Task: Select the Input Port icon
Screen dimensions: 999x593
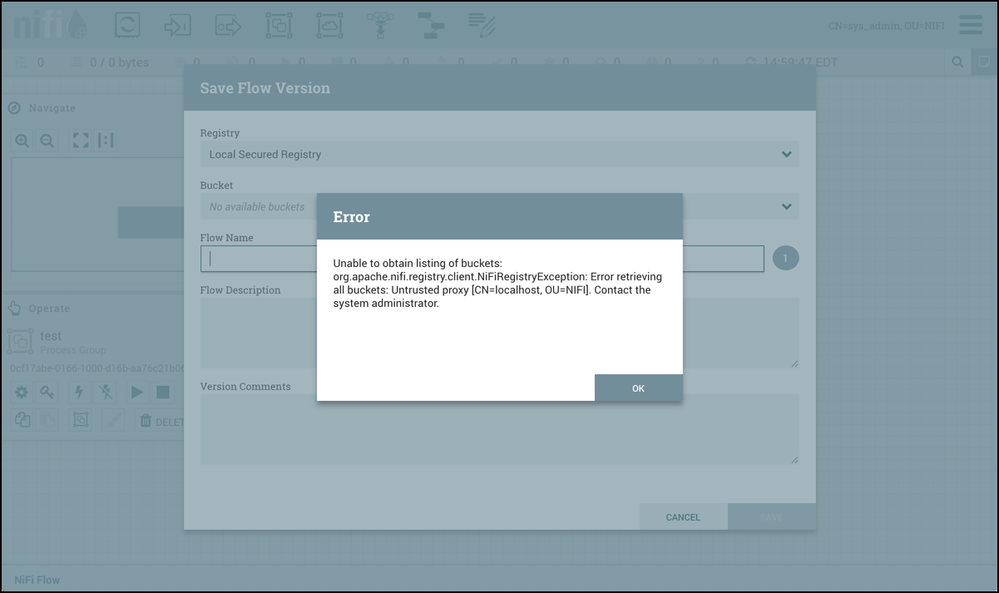Action: click(x=178, y=25)
